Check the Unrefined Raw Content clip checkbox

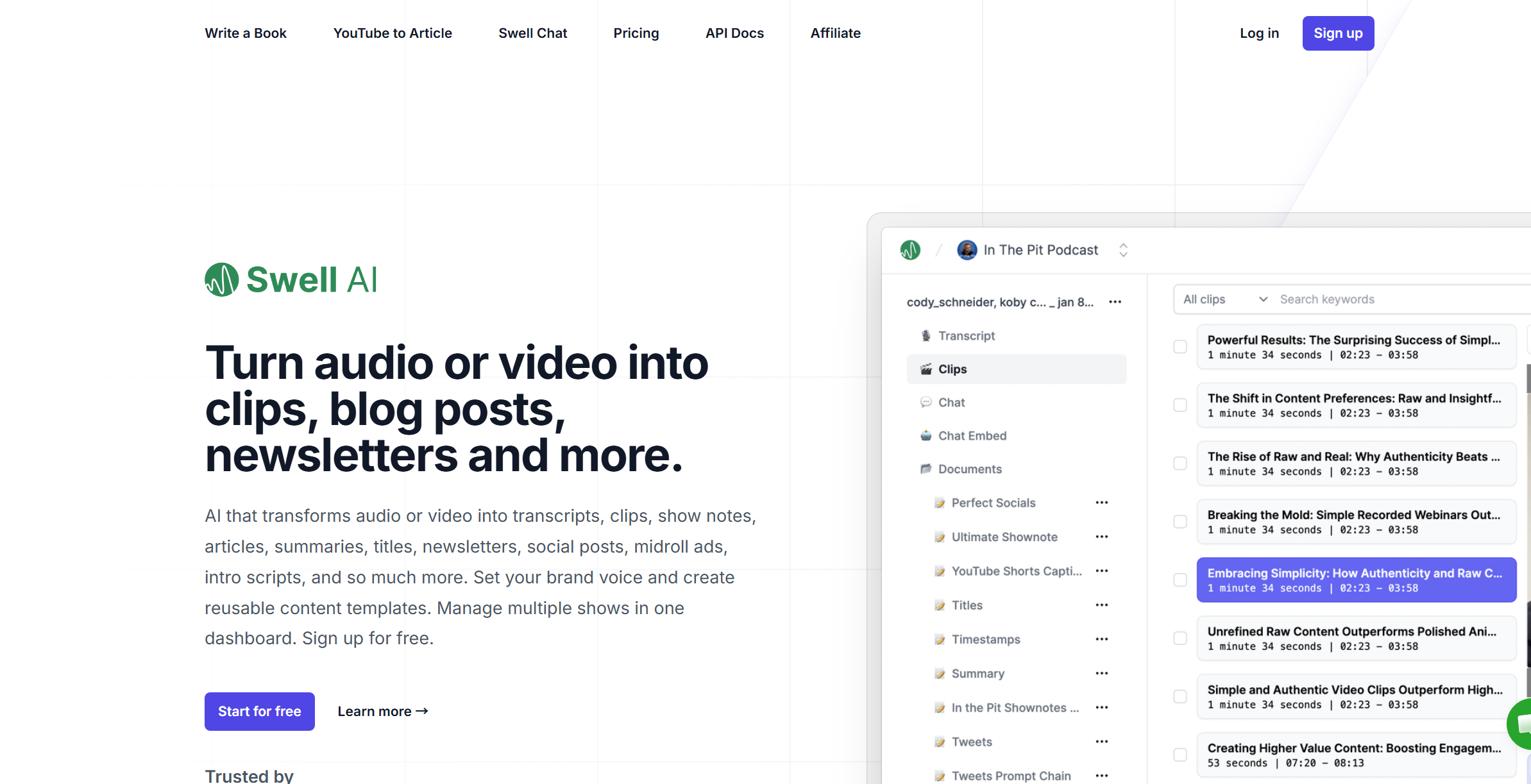pos(1180,638)
